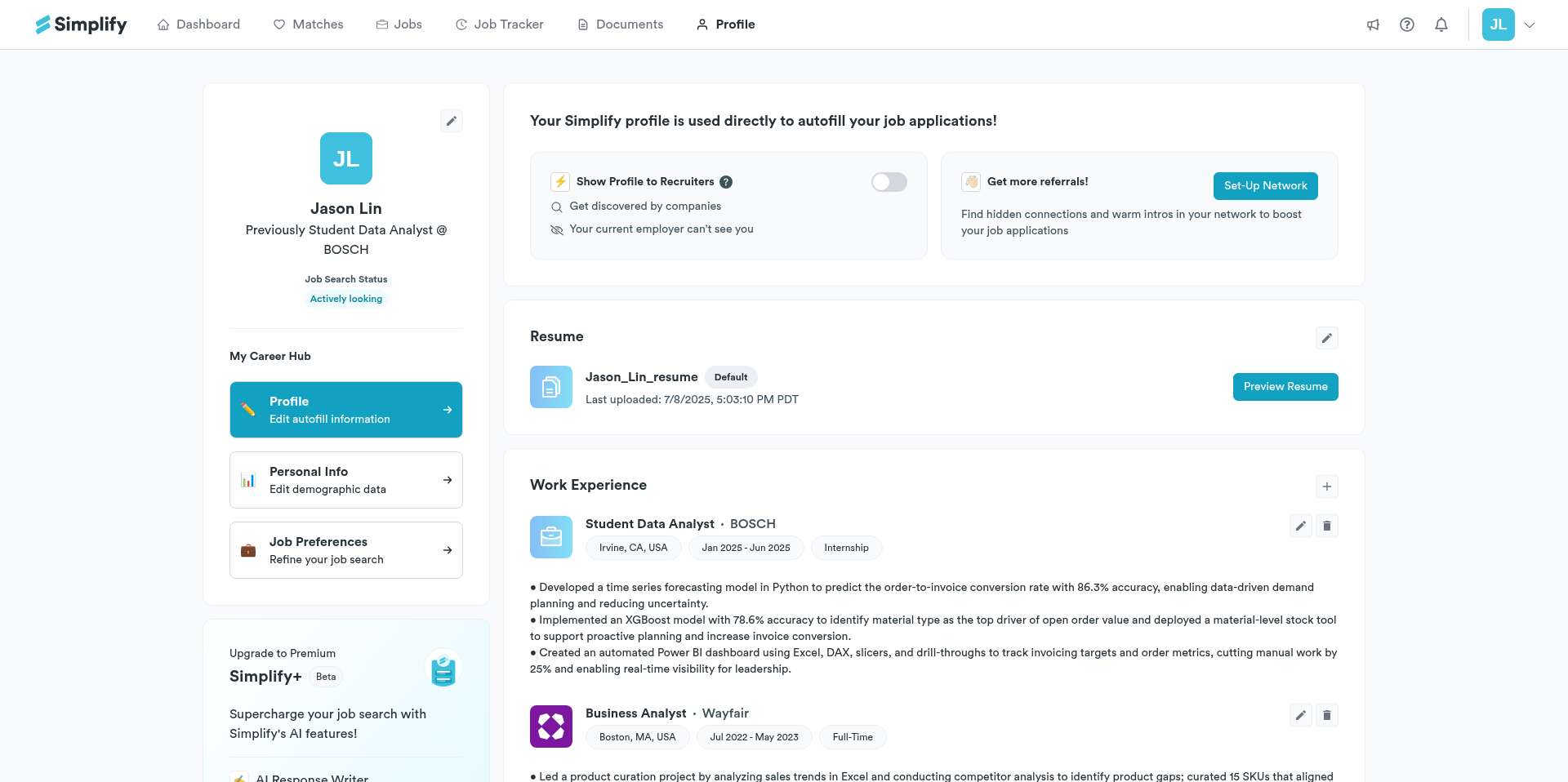1568x782 pixels.
Task: Open the help question mark icon
Action: pos(1407,24)
